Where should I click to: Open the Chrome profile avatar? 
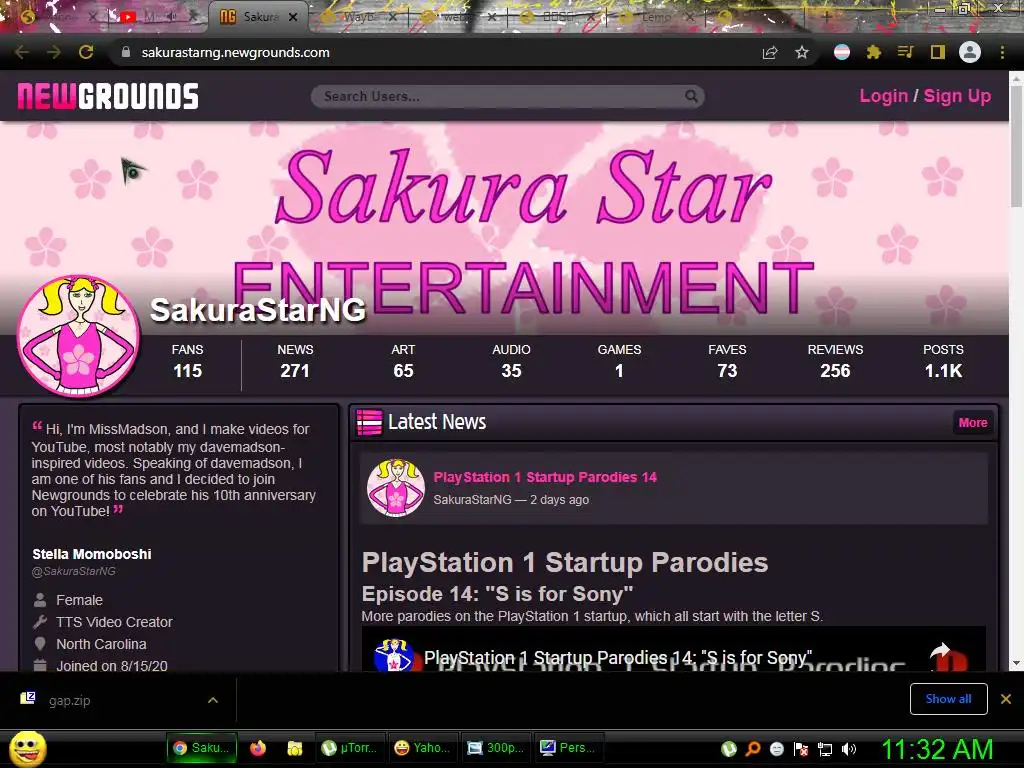(x=970, y=52)
